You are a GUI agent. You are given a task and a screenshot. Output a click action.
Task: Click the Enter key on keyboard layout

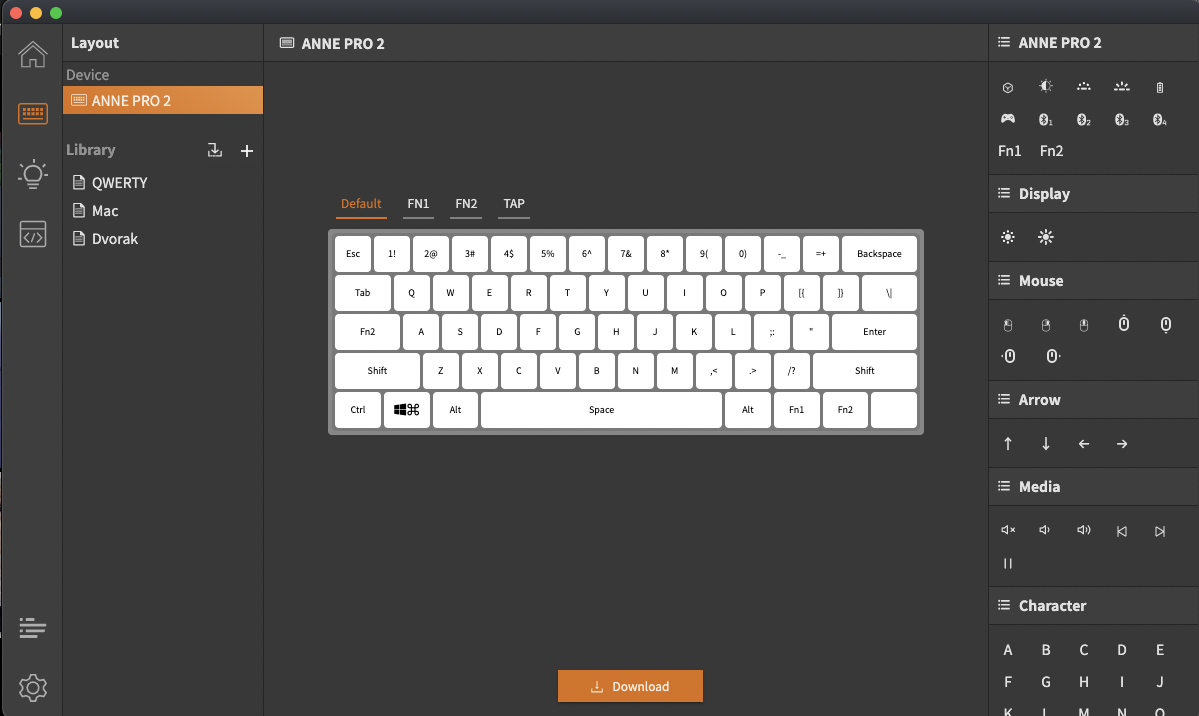pos(874,332)
